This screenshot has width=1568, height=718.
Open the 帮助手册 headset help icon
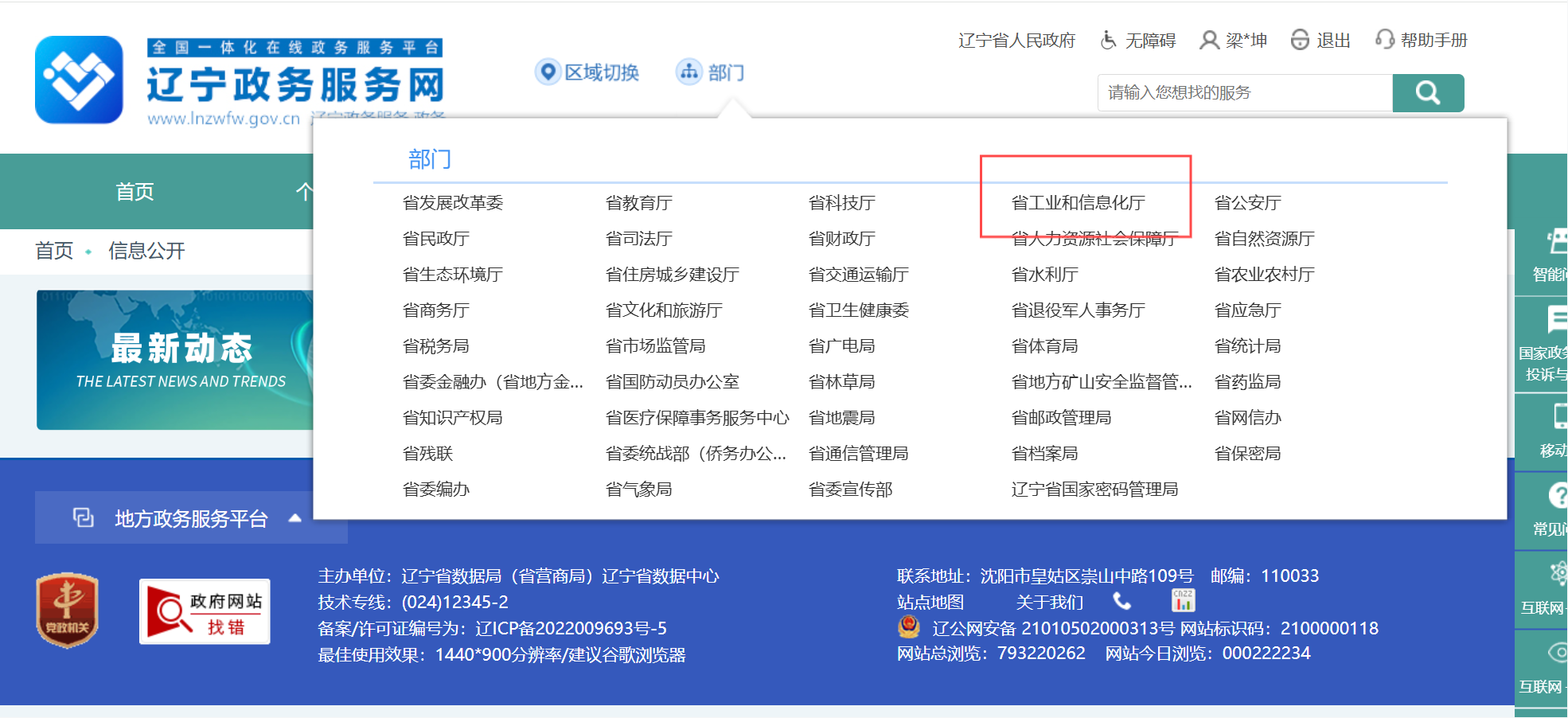tap(1385, 40)
